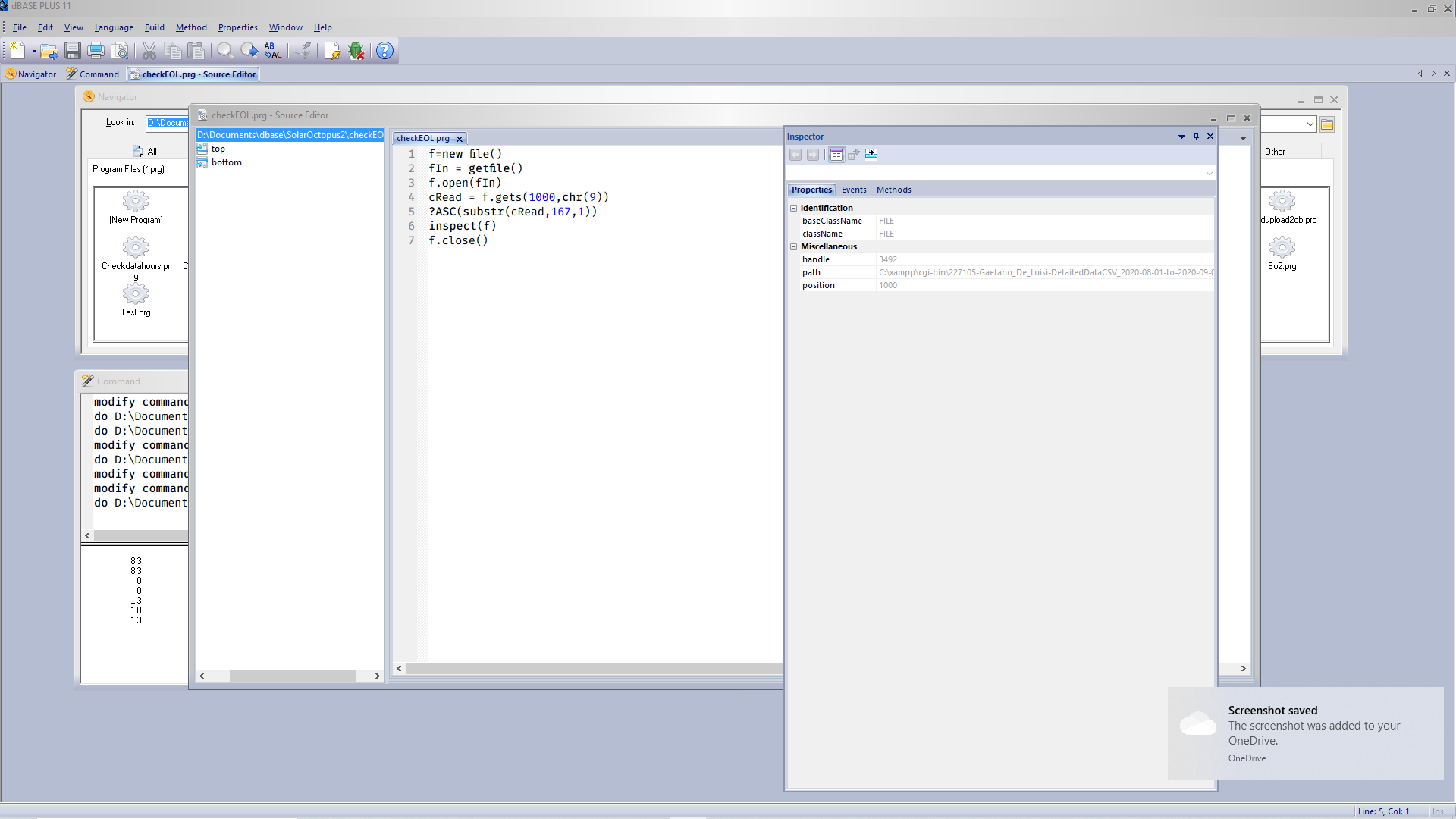This screenshot has height=819, width=1456.
Task: Open Print Preview from the toolbar
Action: pos(120,51)
